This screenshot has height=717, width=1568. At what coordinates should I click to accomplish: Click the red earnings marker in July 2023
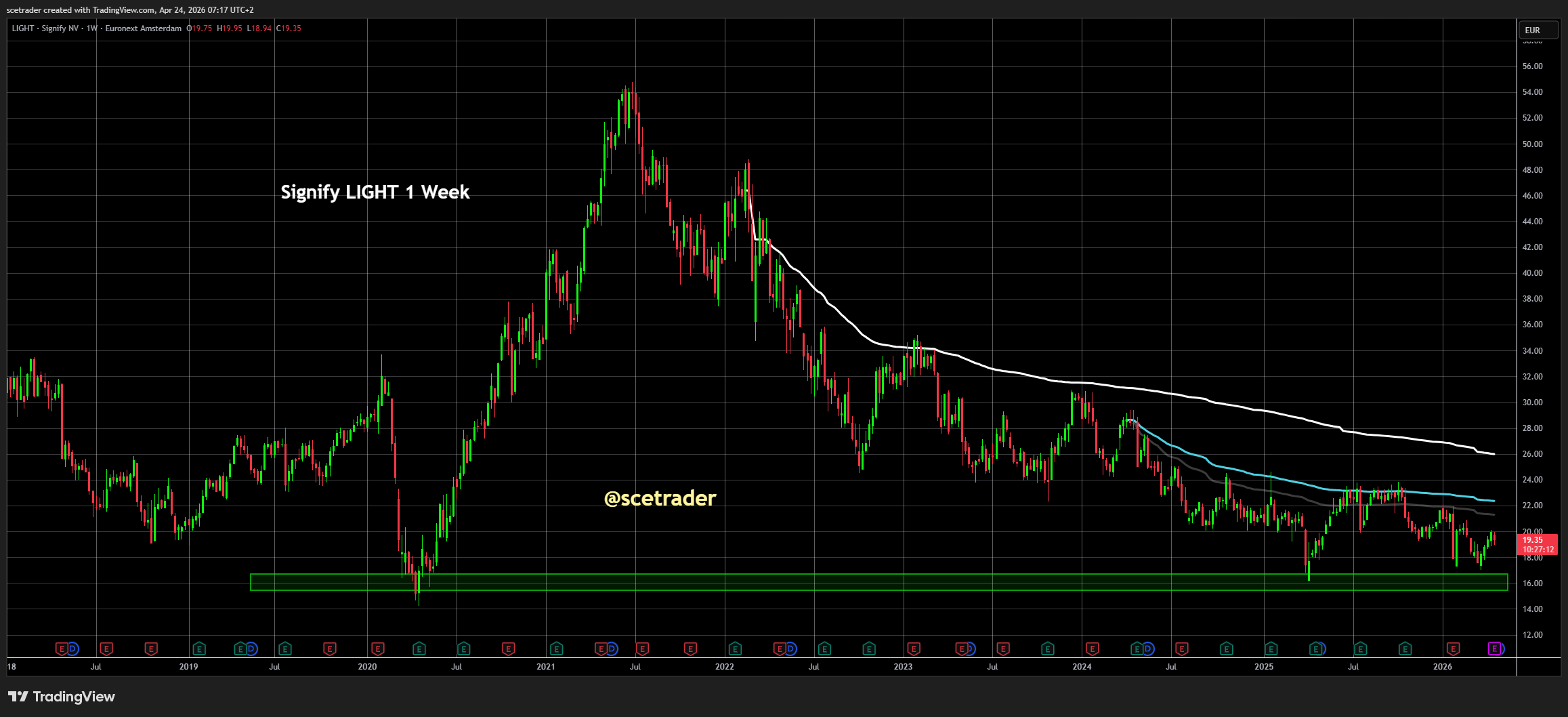[x=1004, y=649]
